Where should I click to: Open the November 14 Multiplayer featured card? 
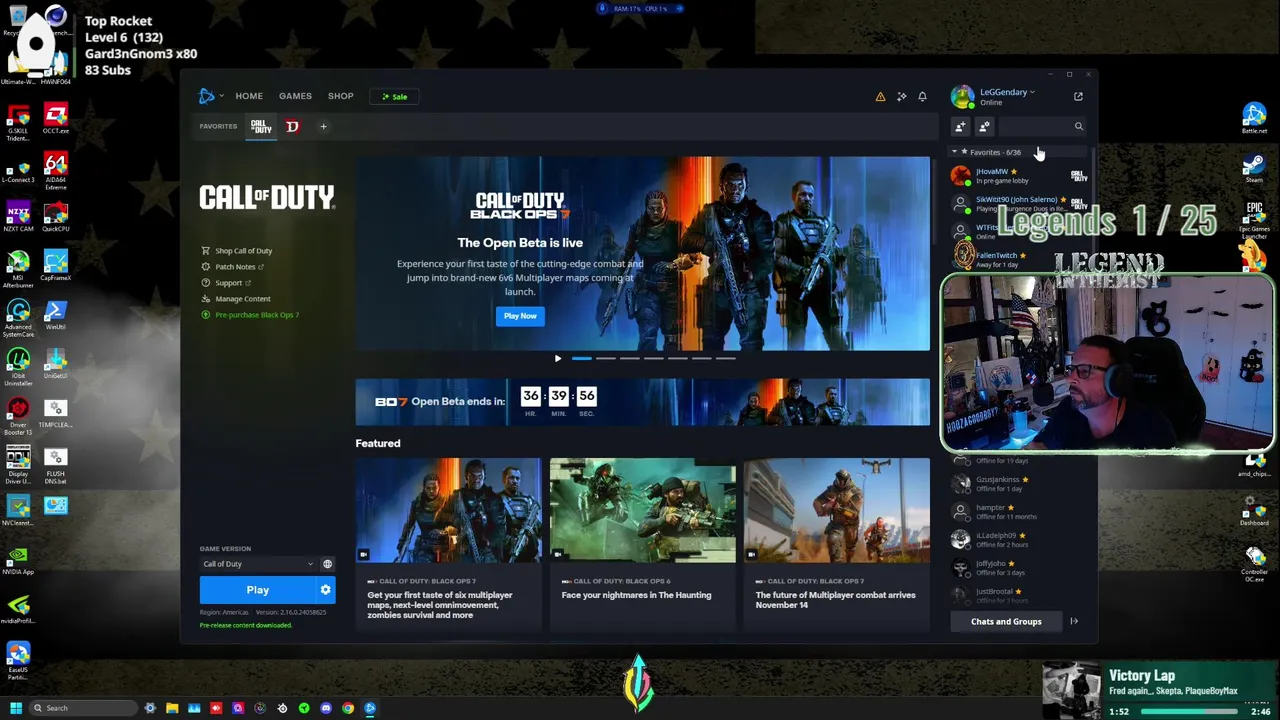click(836, 545)
